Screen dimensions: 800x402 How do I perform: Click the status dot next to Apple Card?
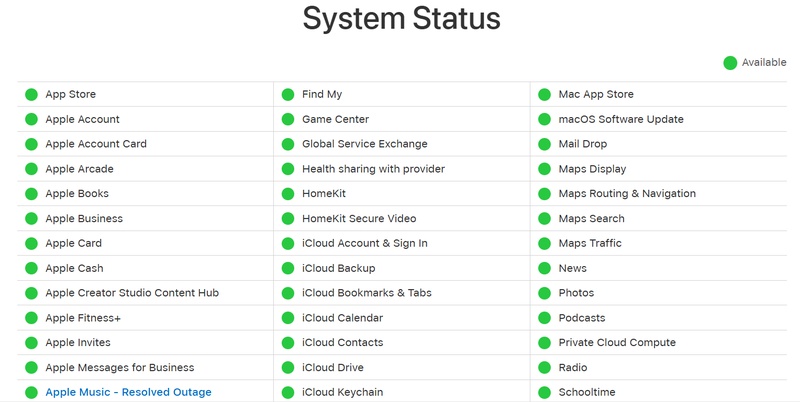32,243
